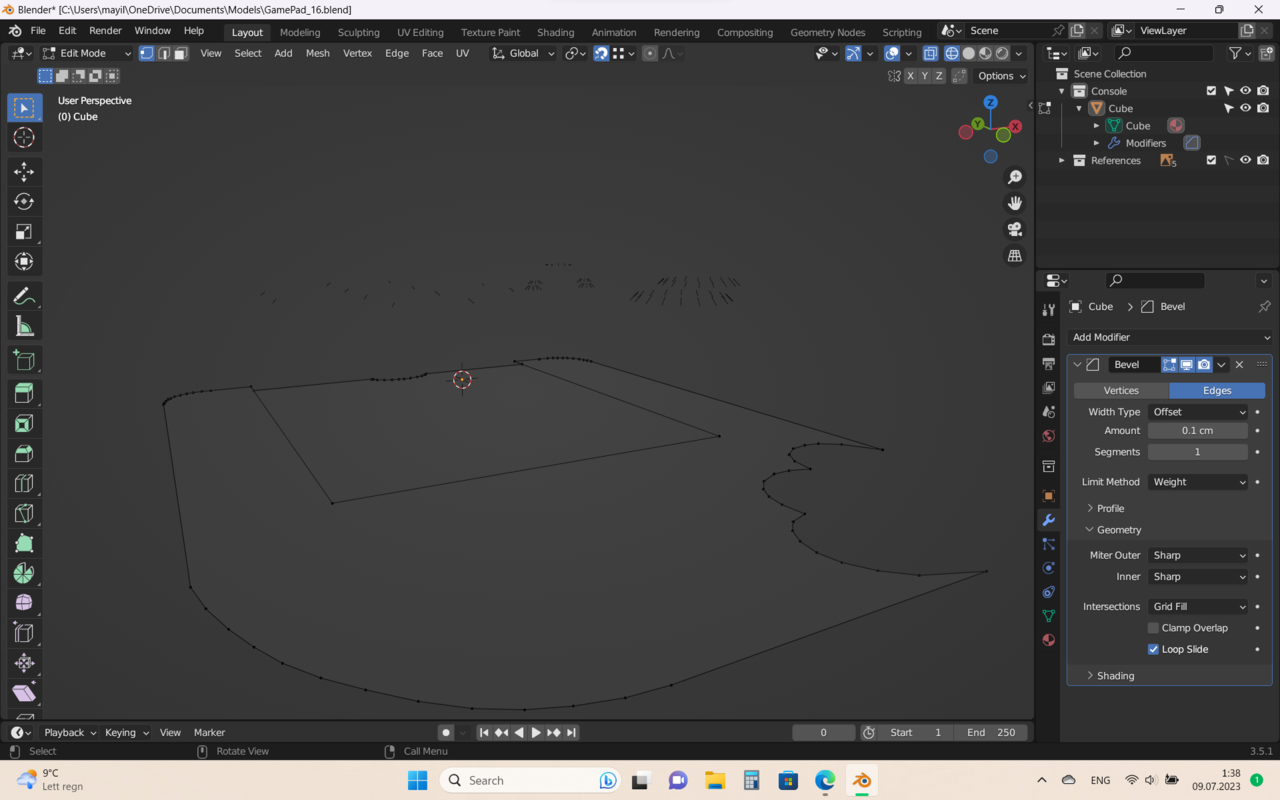Hide the Cube object with its eye icon
Viewport: 1280px width, 800px height.
tap(1246, 108)
